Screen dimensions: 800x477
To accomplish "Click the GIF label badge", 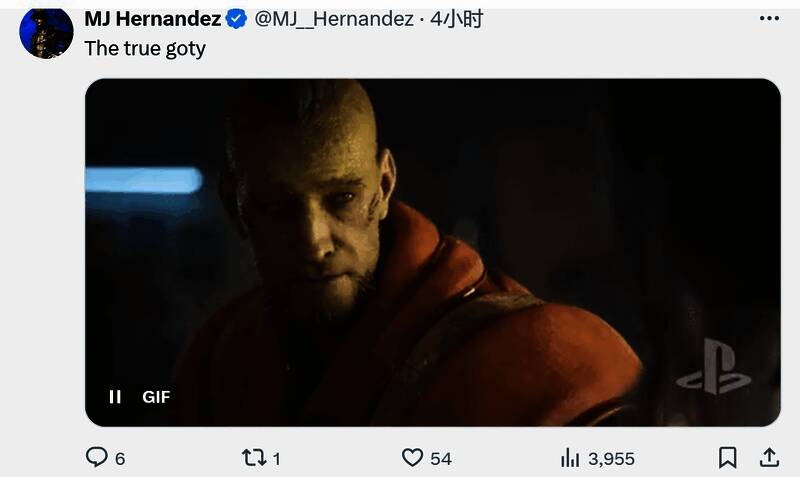I will [156, 397].
